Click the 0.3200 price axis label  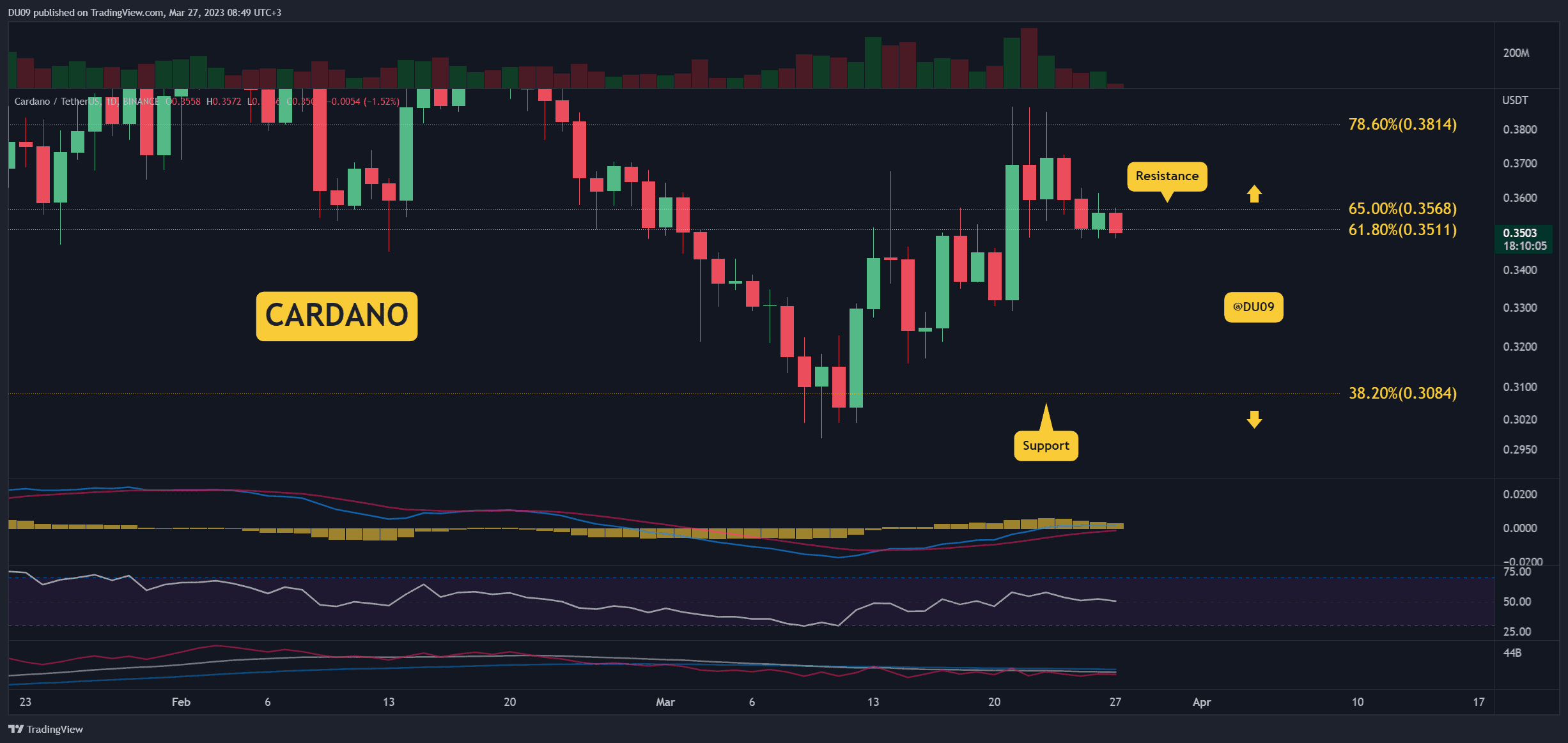(1520, 347)
